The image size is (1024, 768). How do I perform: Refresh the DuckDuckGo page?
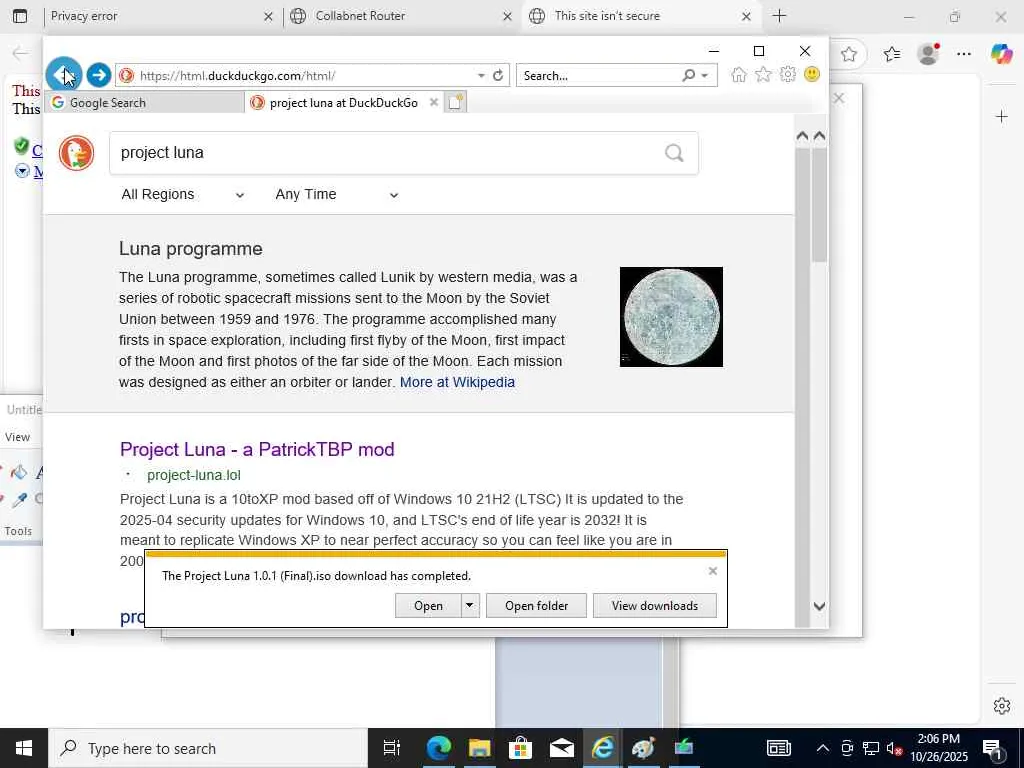tap(498, 75)
